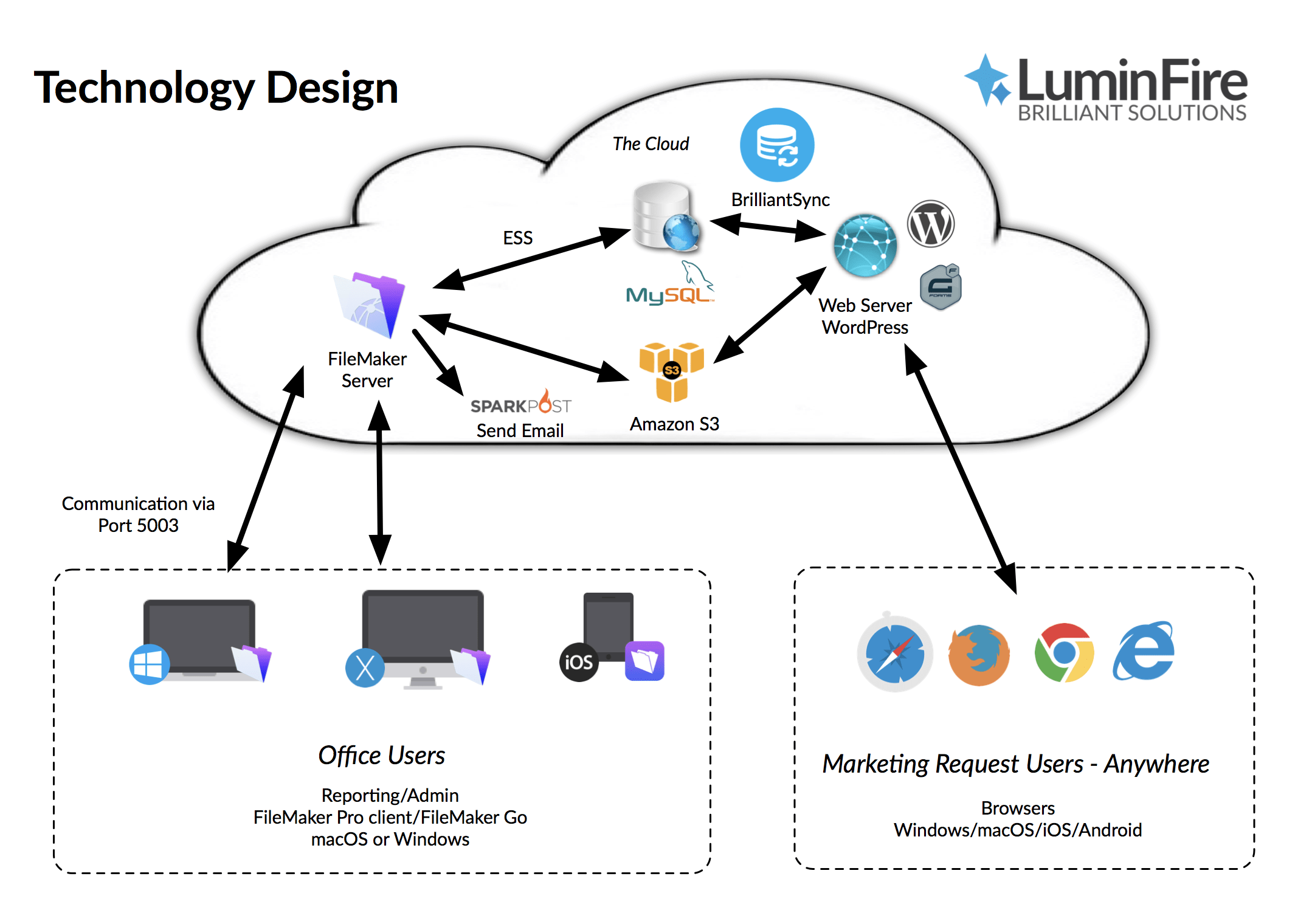Click the LuminFire star logo mark

(987, 80)
